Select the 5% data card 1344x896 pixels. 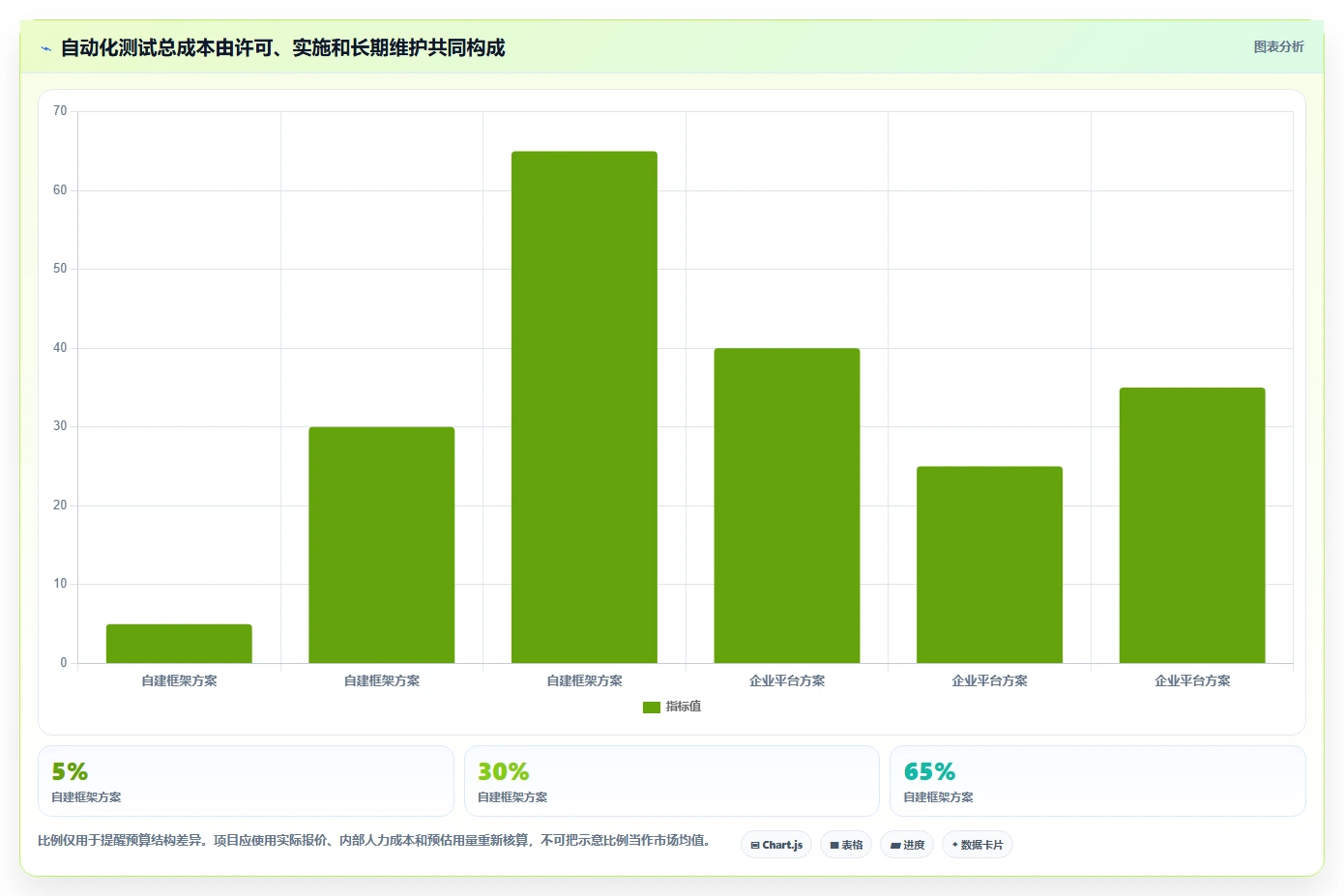[x=246, y=781]
